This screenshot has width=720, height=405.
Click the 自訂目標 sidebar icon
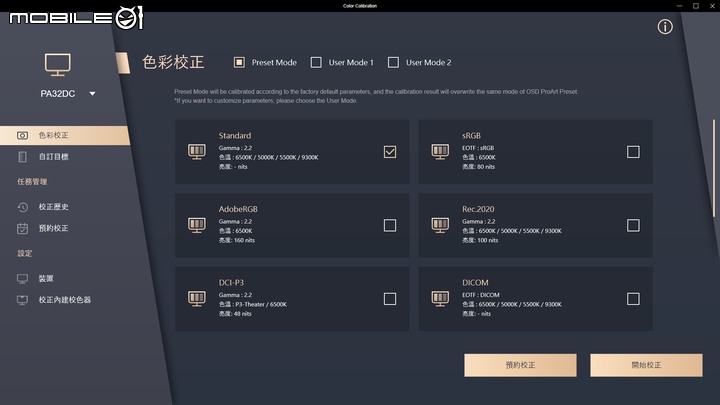(22, 157)
